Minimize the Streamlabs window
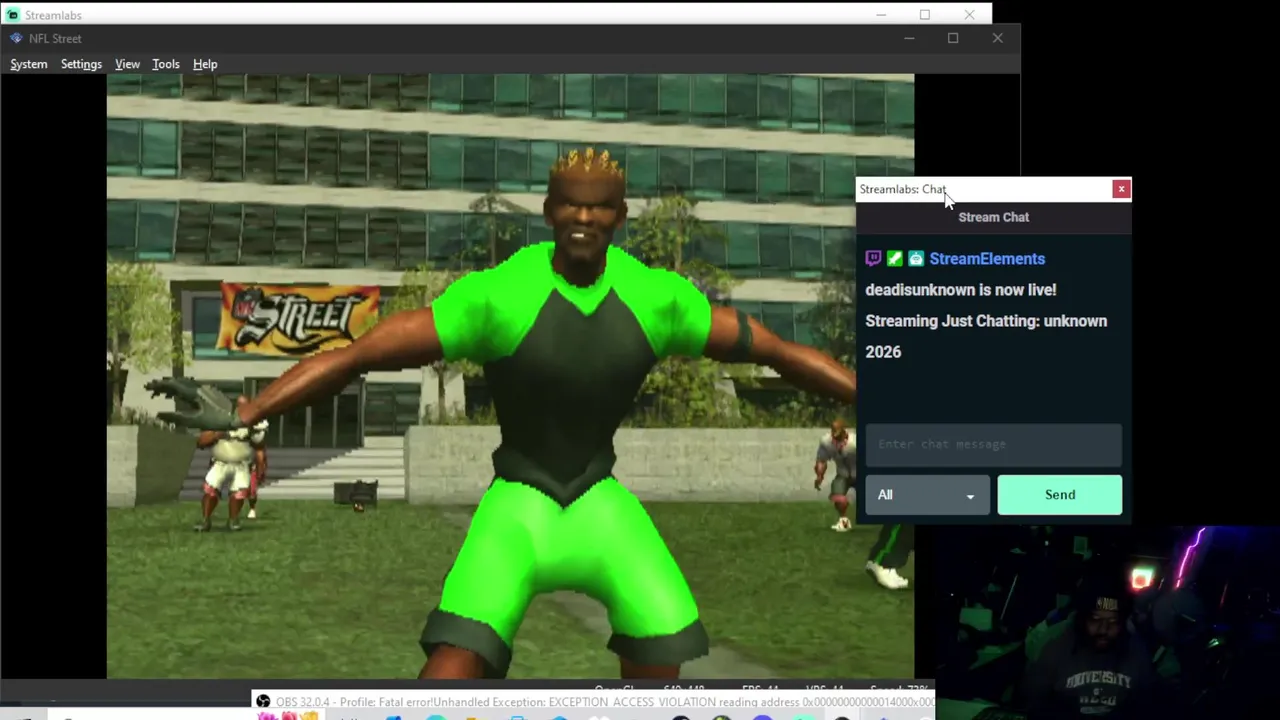1280x720 pixels. pos(881,15)
